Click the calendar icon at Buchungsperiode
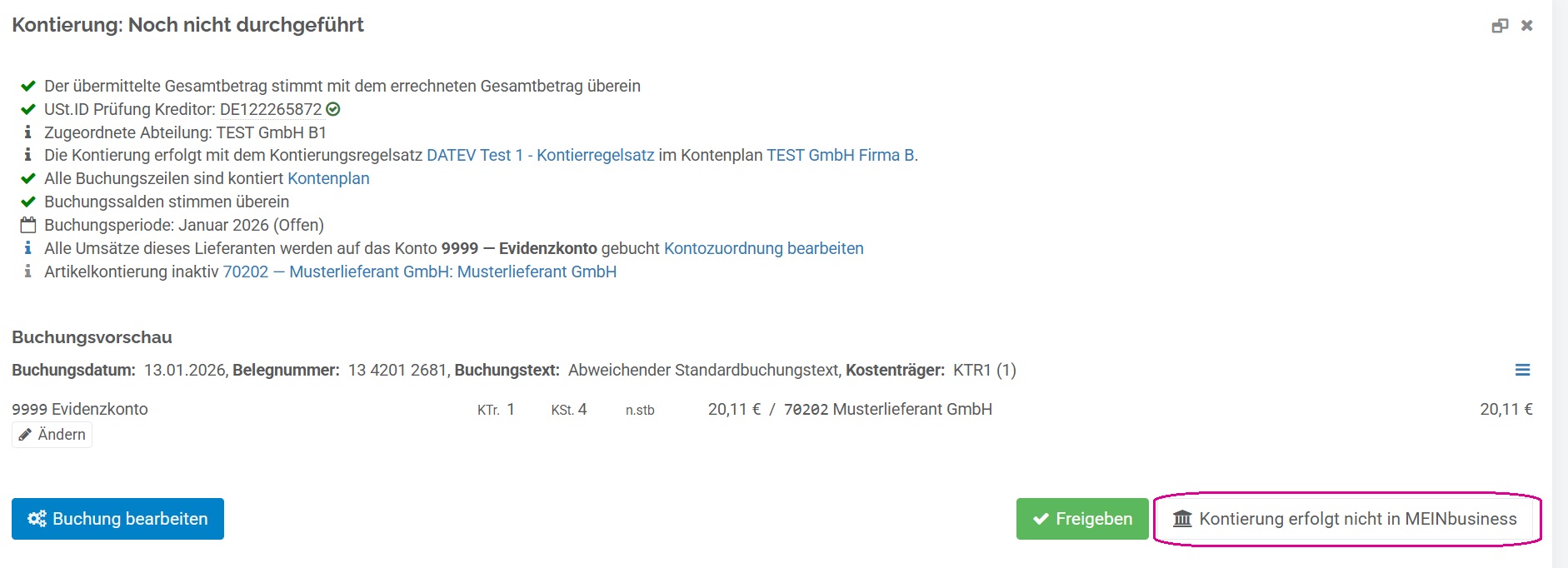 click(28, 225)
